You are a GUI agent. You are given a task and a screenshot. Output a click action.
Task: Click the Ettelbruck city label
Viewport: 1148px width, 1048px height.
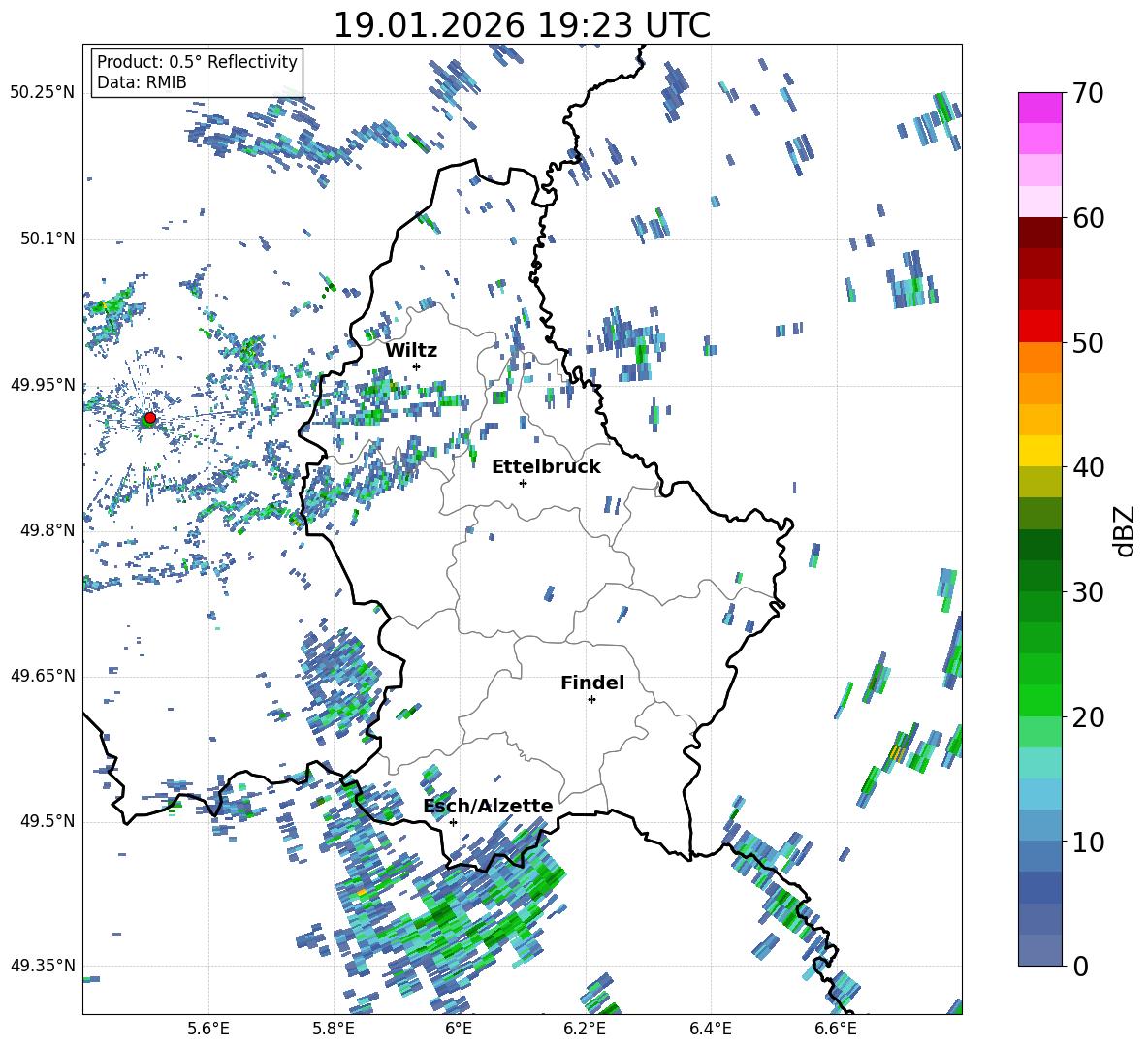(546, 467)
